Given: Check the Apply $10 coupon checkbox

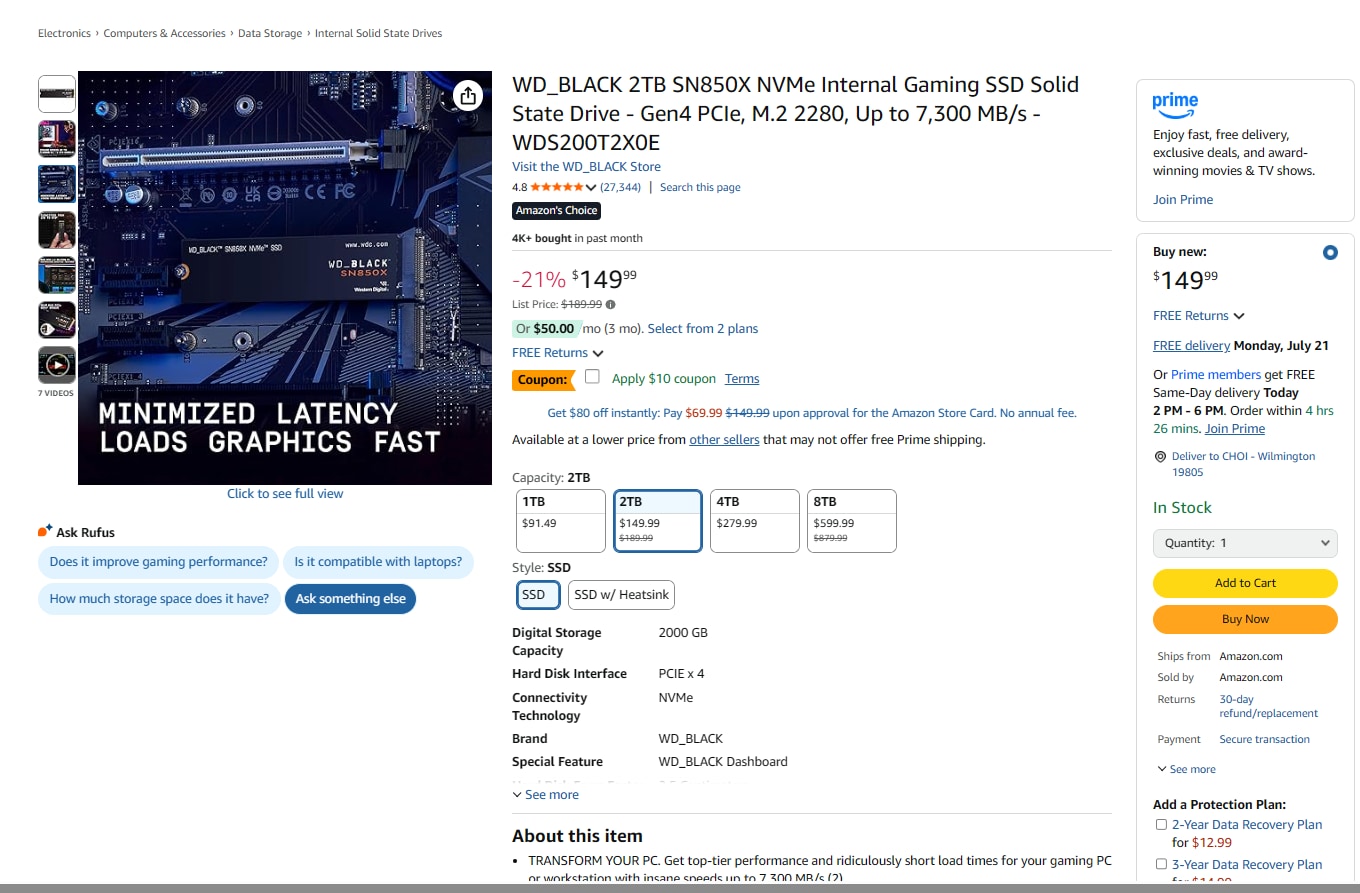Looking at the screenshot, I should click(x=592, y=377).
